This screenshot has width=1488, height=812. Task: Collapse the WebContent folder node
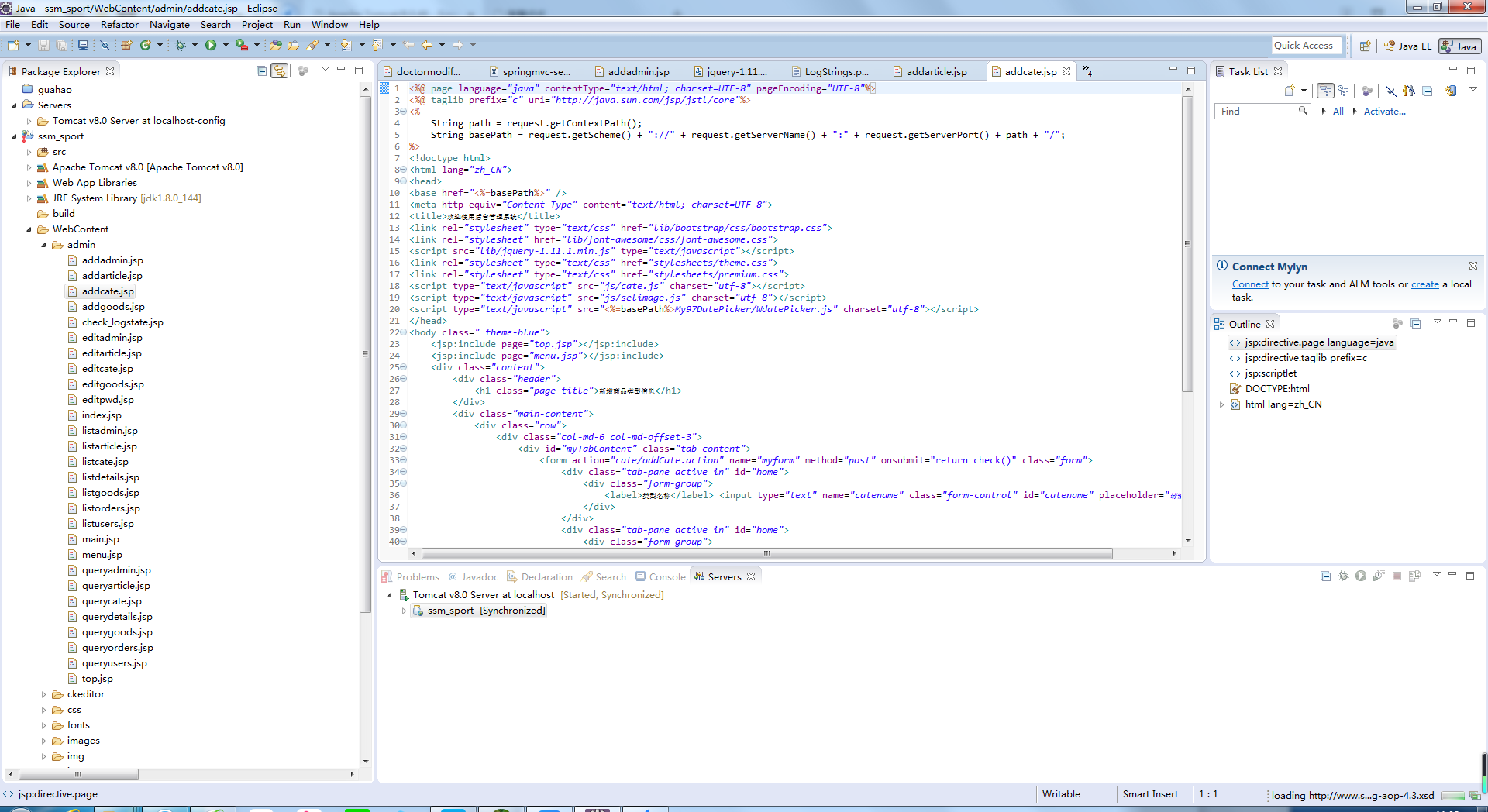click(29, 229)
